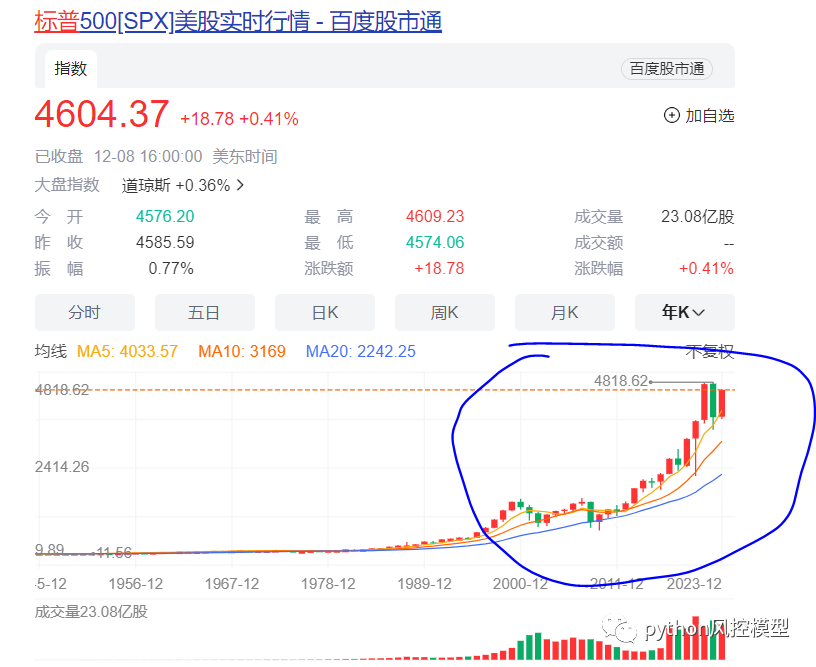Click the 成交量23.08亿股 volume chart label
816x667 pixels.
(91, 611)
